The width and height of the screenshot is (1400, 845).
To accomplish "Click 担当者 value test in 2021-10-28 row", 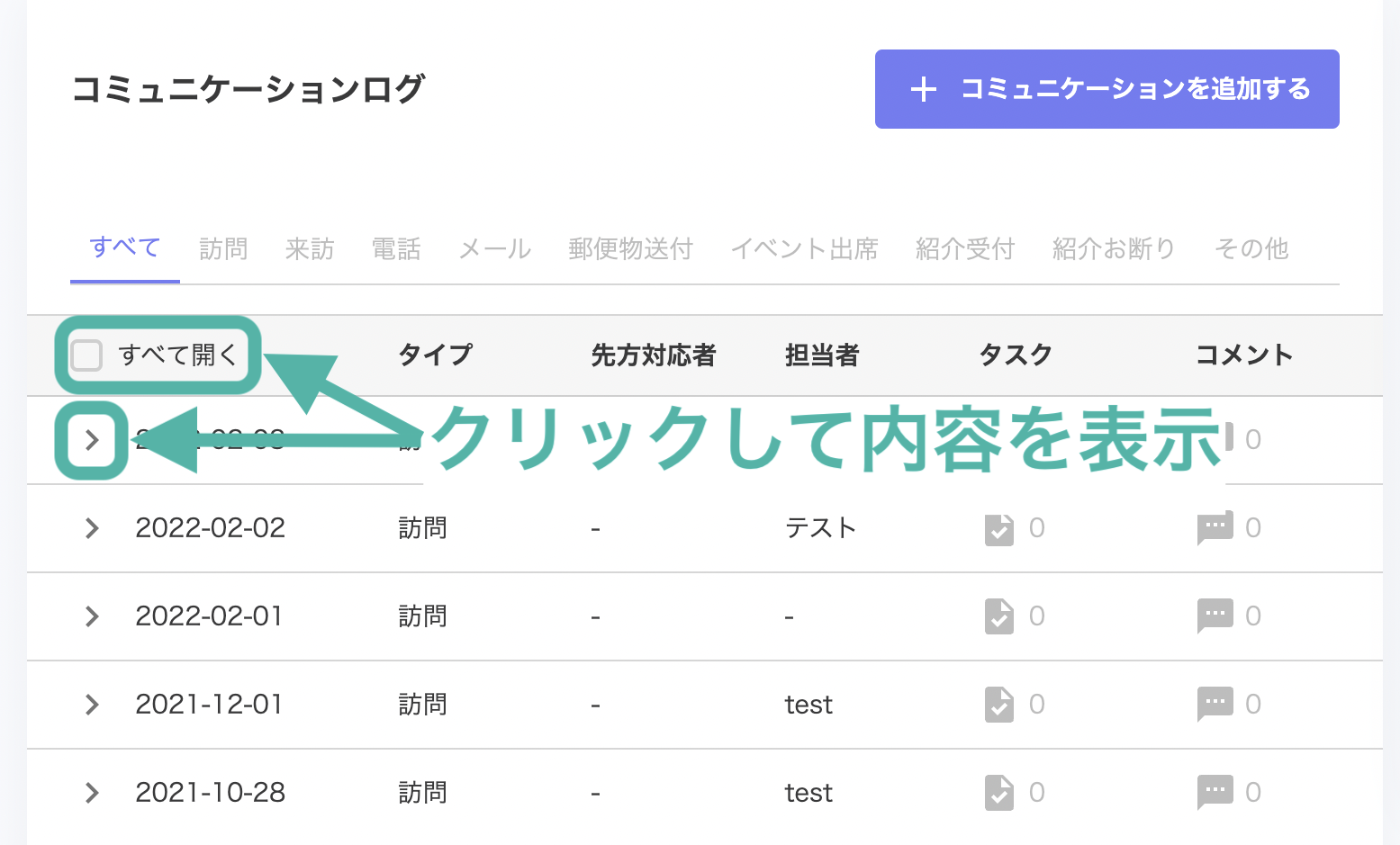I will click(808, 793).
